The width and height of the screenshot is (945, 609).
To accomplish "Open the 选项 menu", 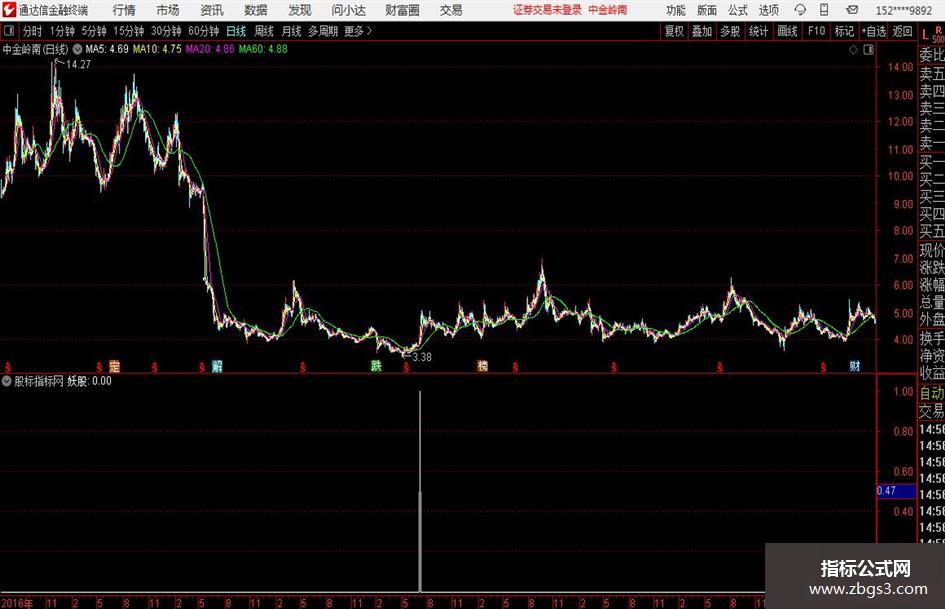I will coord(768,10).
